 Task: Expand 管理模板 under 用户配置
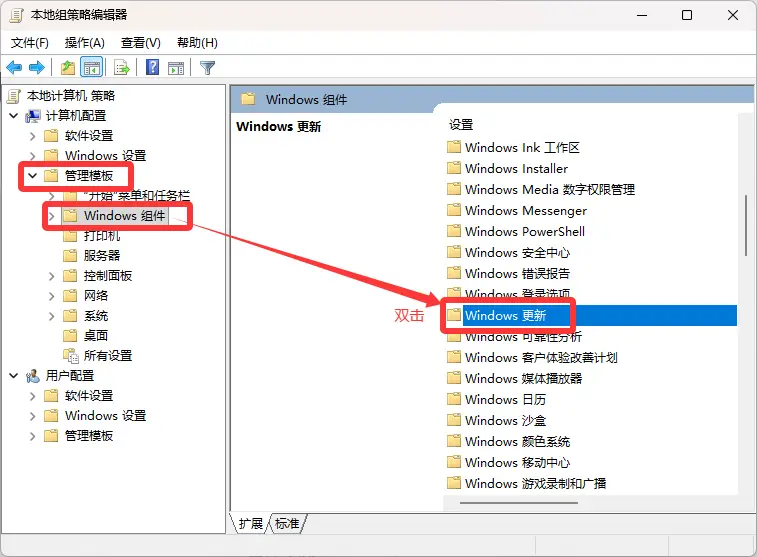(32, 436)
